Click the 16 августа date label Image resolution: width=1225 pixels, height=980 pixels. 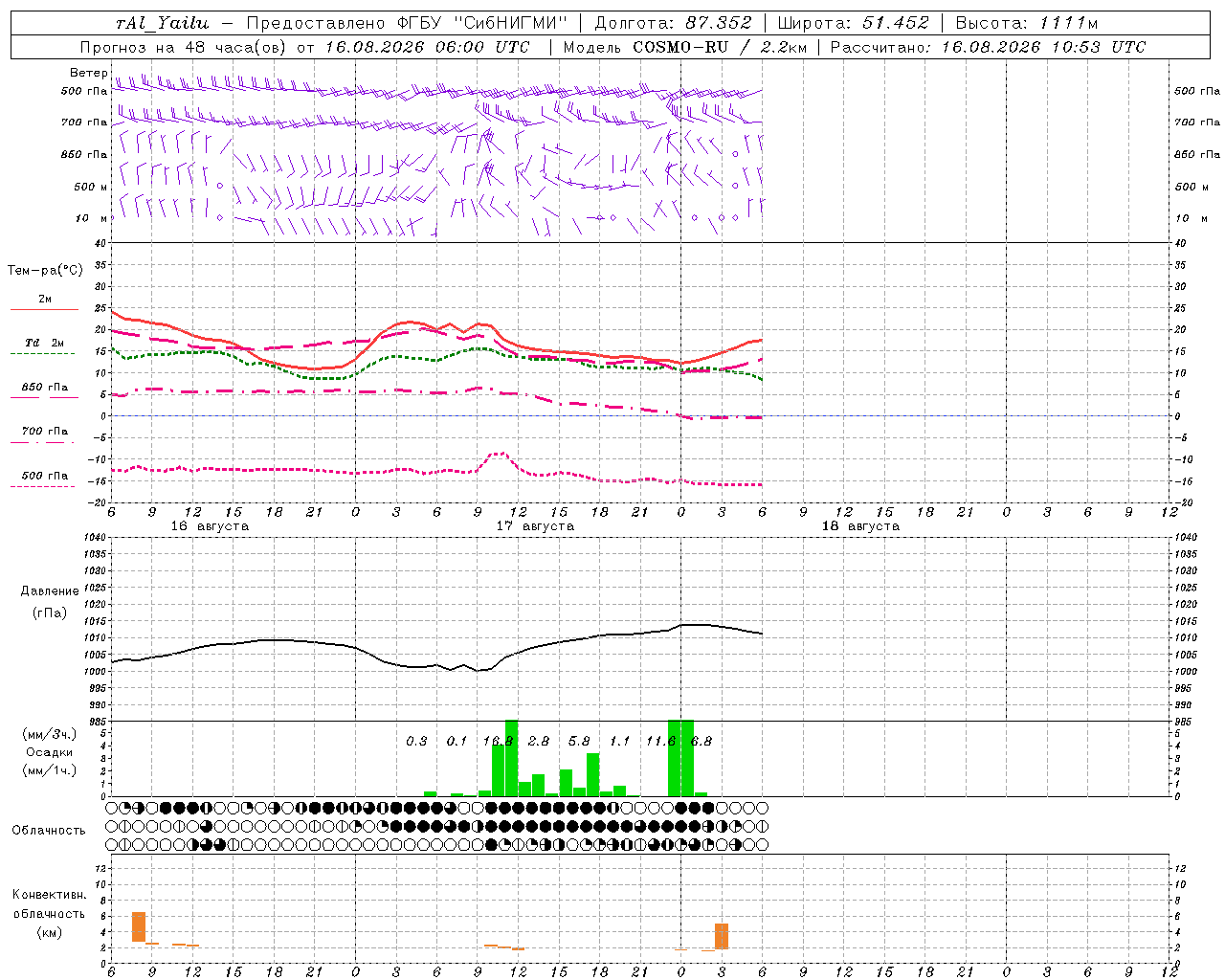click(210, 526)
